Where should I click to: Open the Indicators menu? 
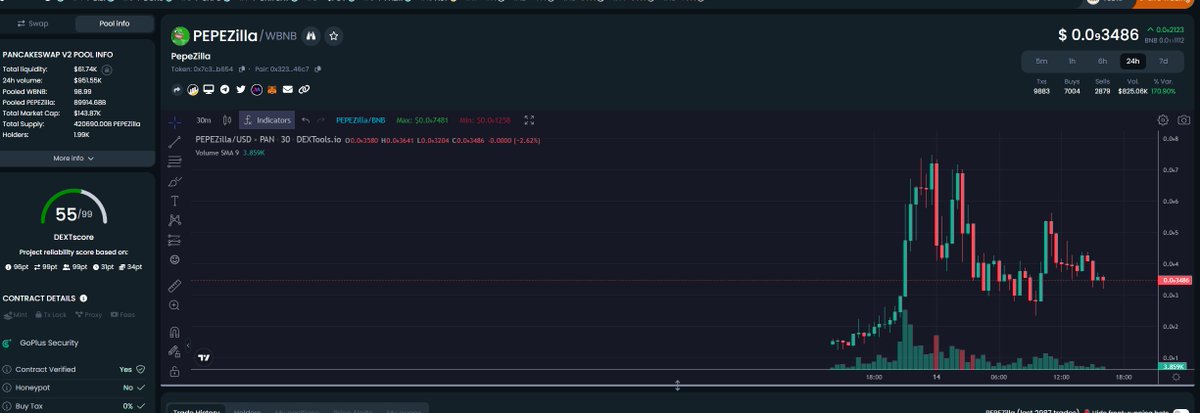coord(266,120)
